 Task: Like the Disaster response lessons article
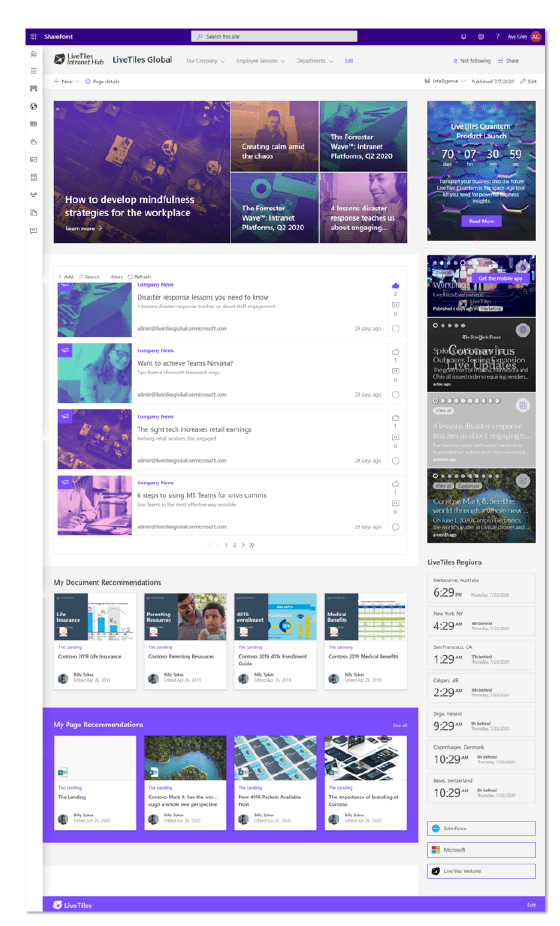[x=395, y=286]
